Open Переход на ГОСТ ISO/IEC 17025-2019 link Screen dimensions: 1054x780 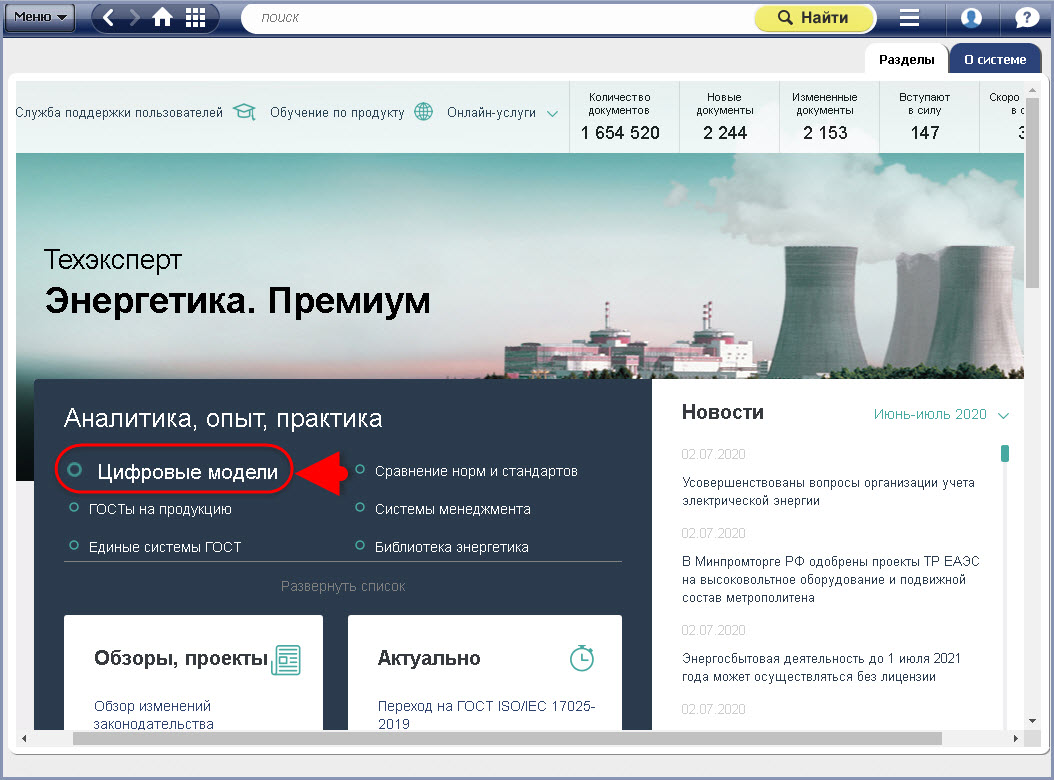click(486, 715)
